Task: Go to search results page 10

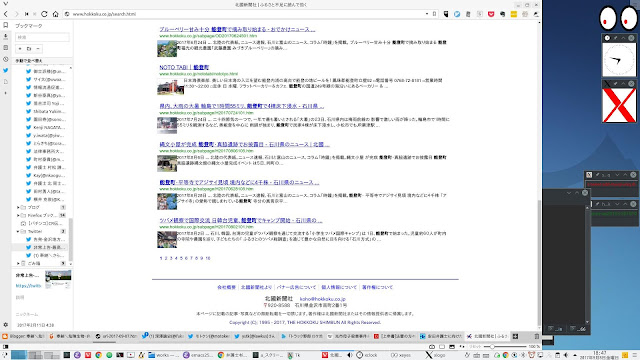Action: [x=208, y=258]
